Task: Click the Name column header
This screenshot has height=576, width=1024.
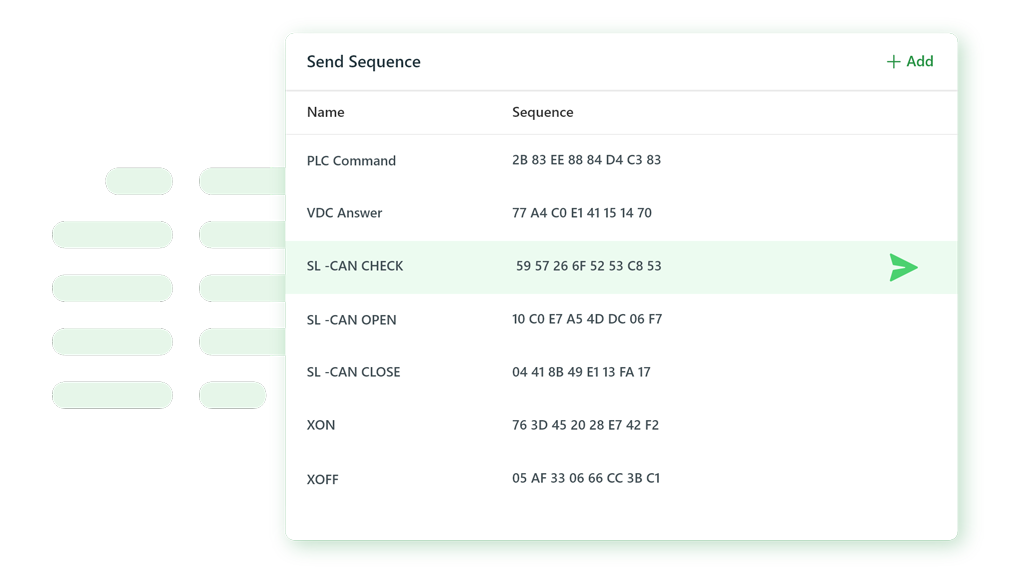Action: click(325, 112)
